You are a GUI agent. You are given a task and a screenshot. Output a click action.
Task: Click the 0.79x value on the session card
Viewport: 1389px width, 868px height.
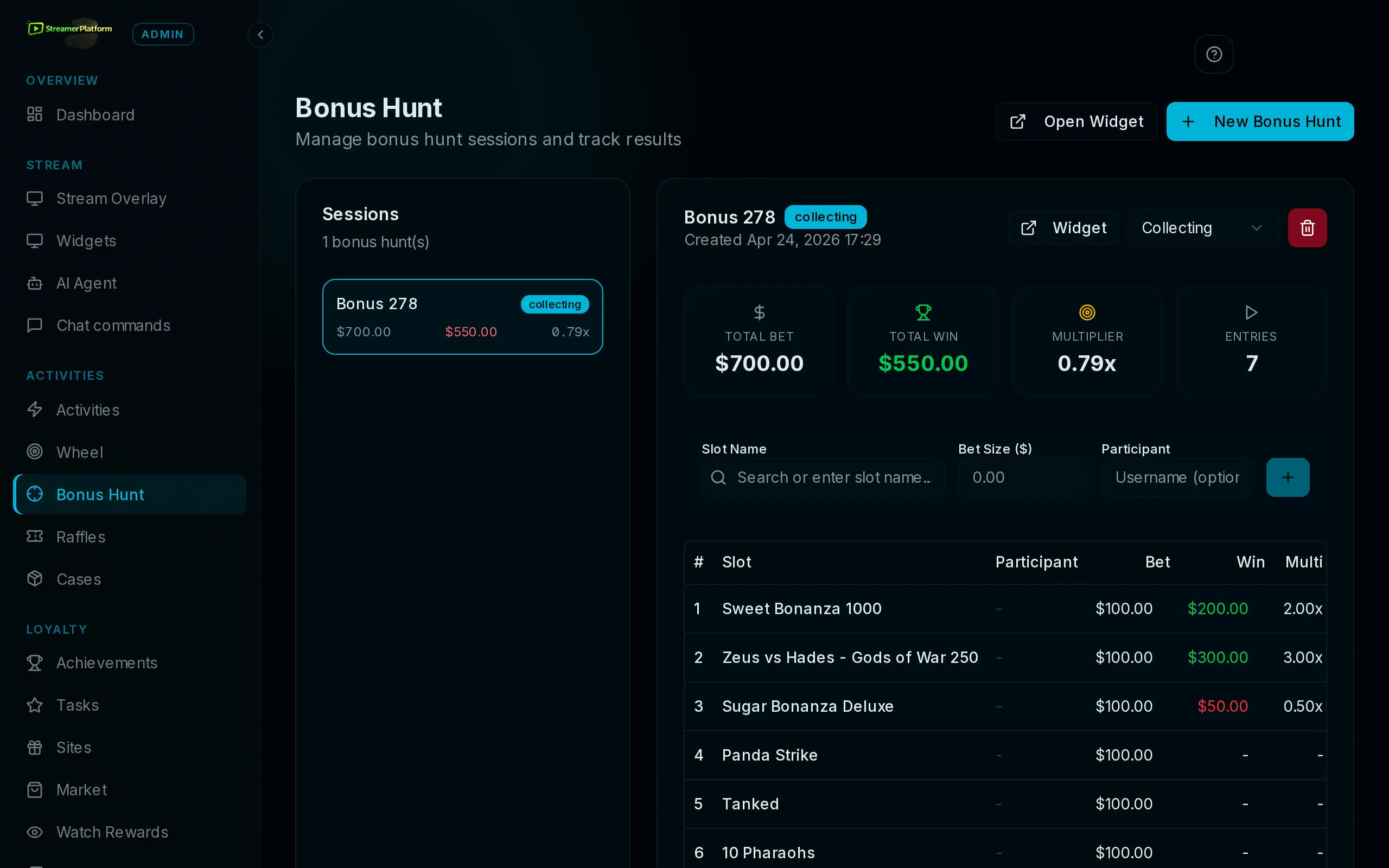click(570, 332)
